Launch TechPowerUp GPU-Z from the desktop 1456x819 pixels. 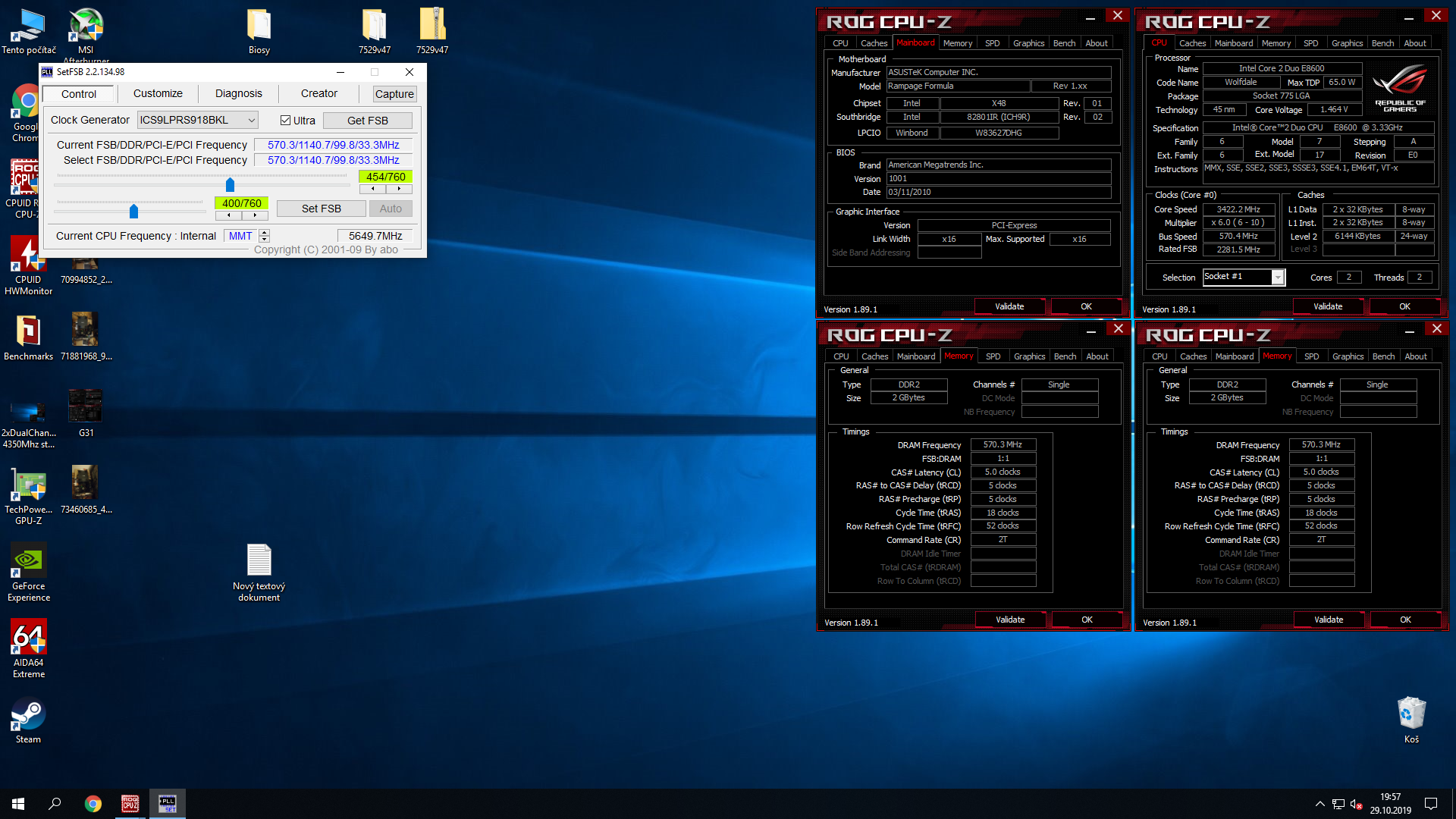pos(28,495)
